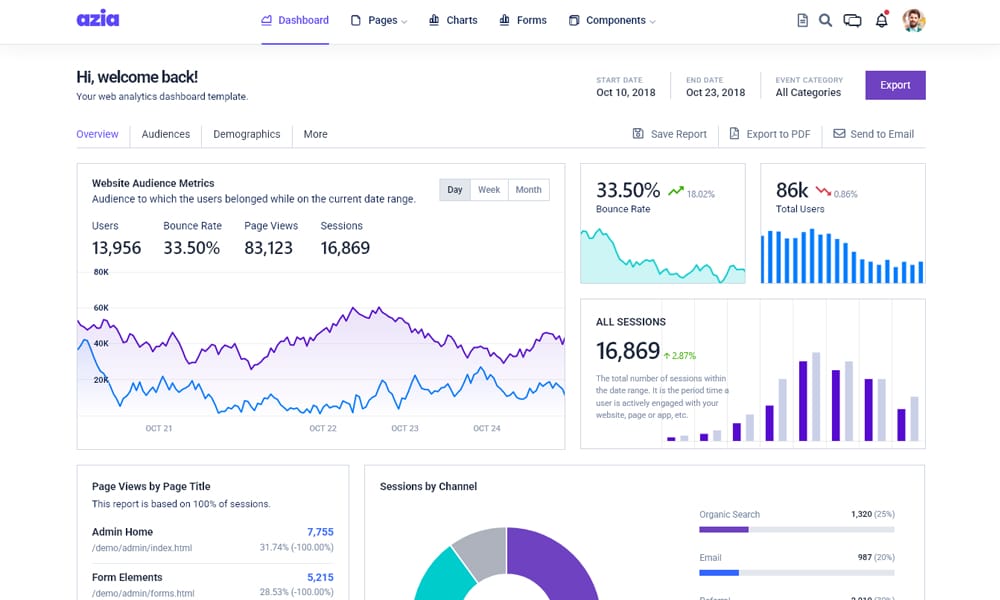Click green uptrend icon beside Bounce Rate

pyautogui.click(x=675, y=191)
